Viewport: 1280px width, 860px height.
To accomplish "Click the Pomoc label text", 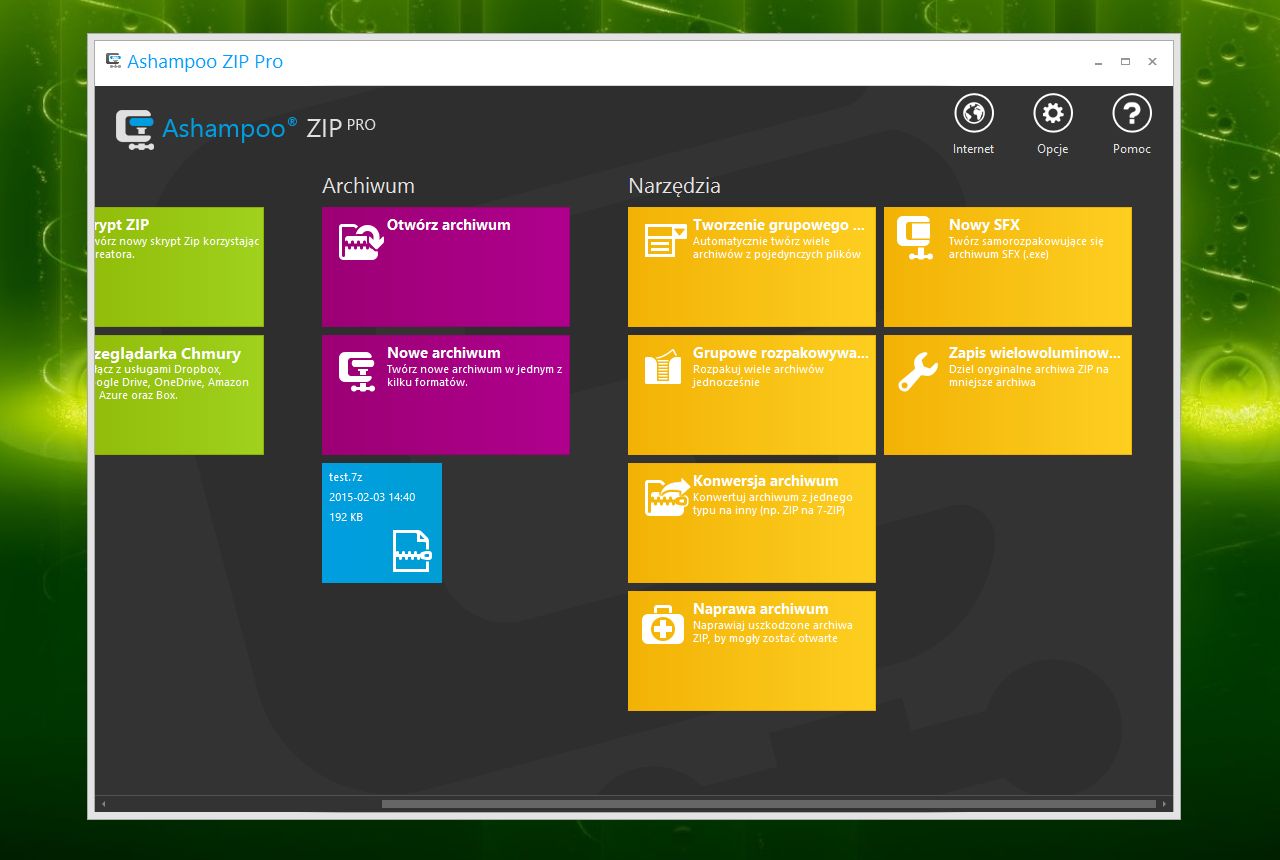I will coord(1132,149).
